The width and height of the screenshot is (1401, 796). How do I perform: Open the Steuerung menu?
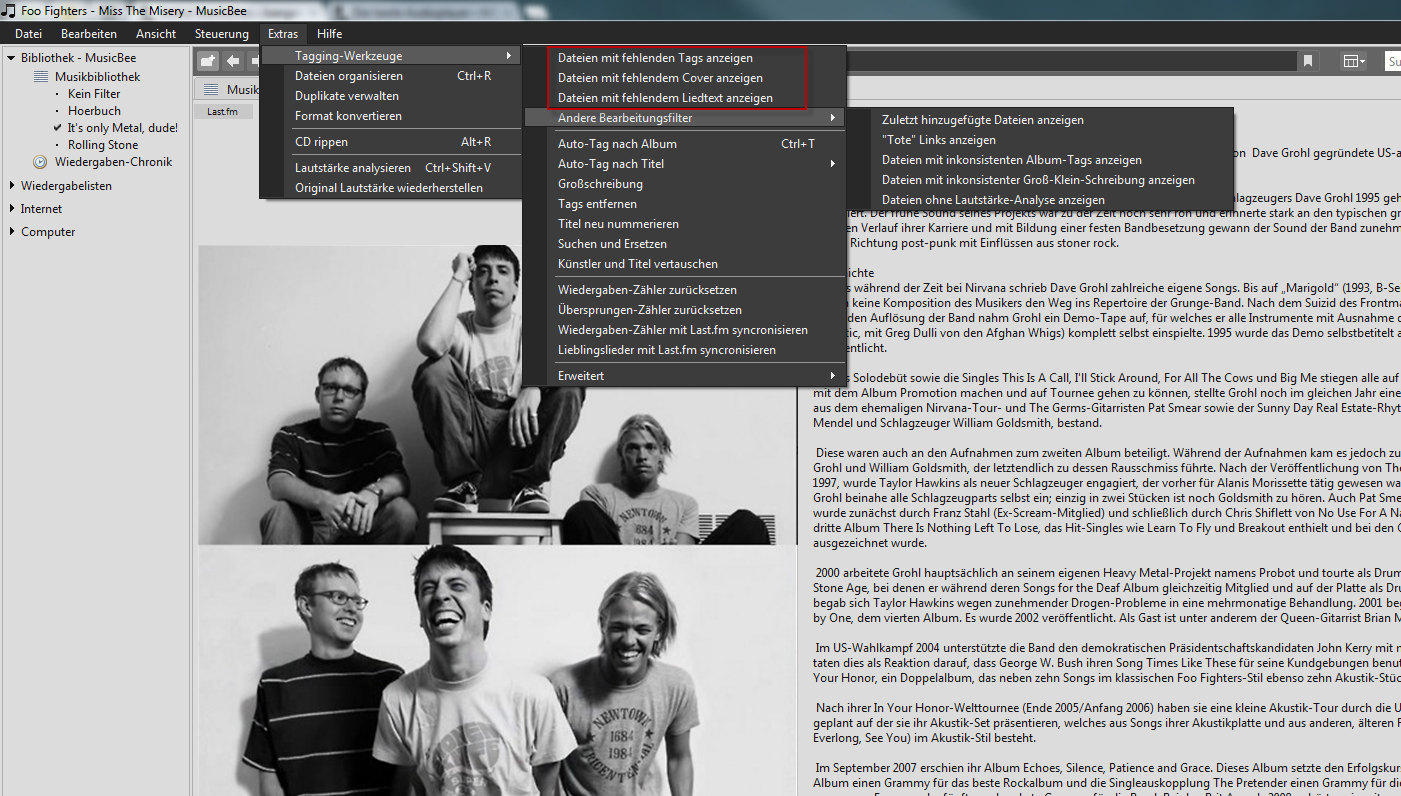[x=222, y=34]
